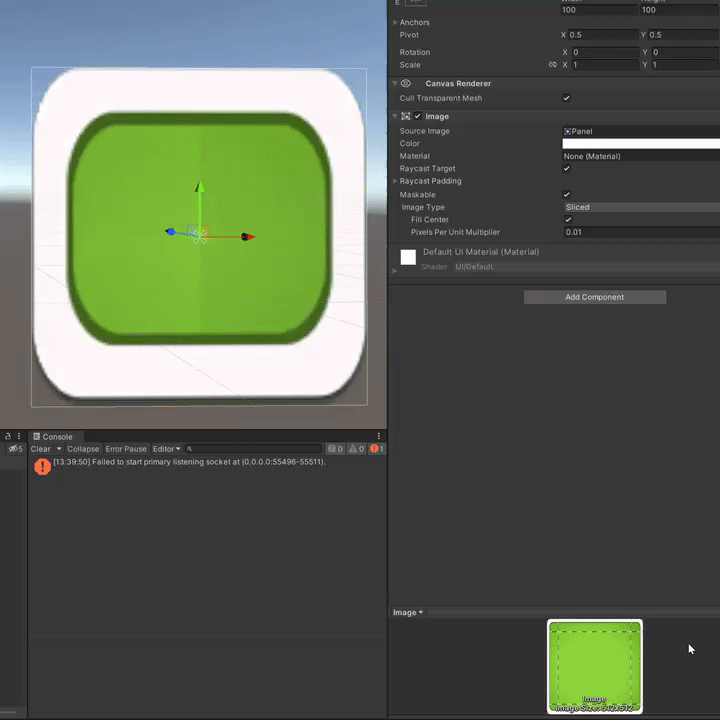The image size is (720, 720).
Task: Click the Rotation X field
Action: coord(605,52)
